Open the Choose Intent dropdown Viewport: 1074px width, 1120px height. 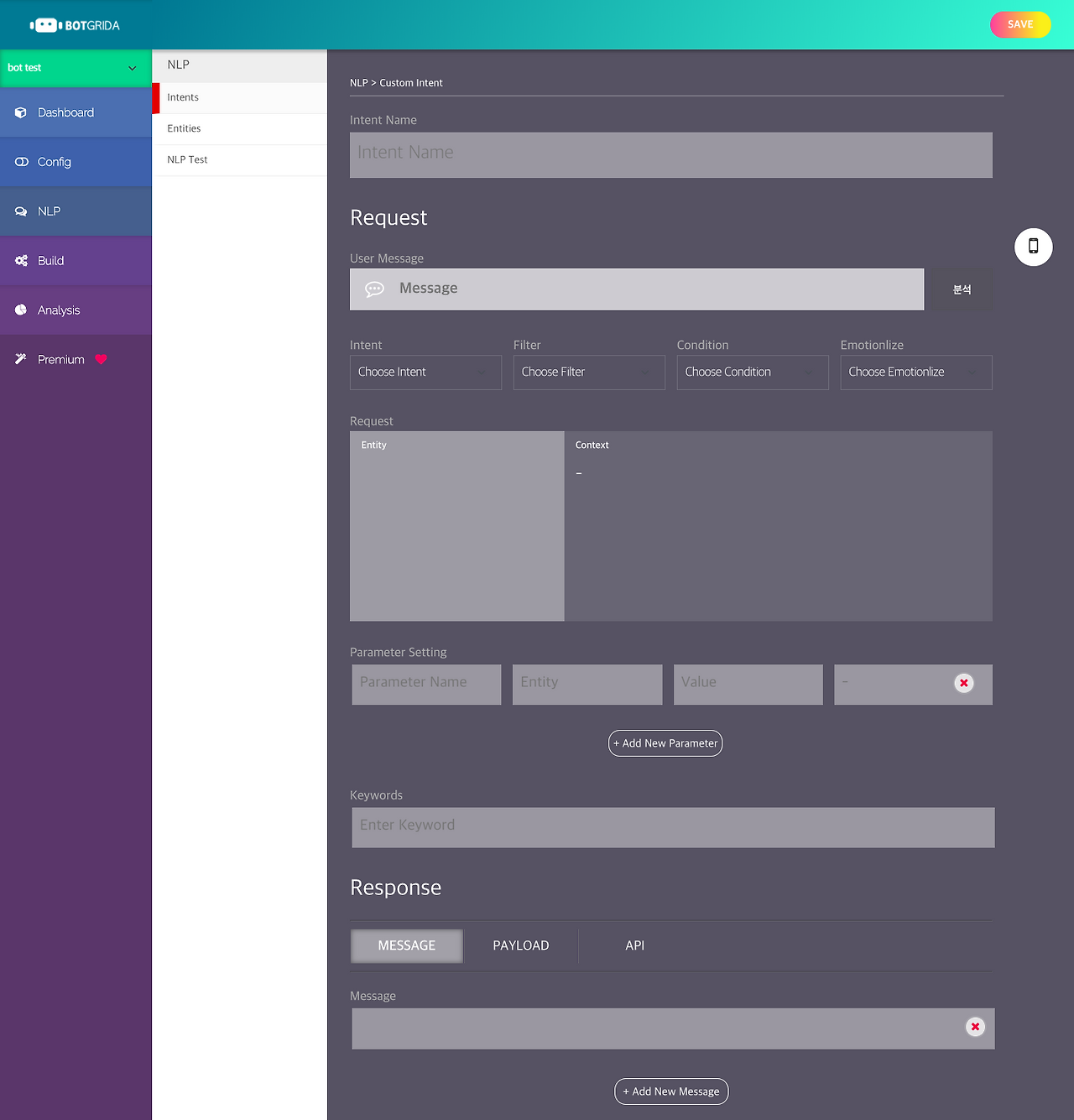click(x=425, y=372)
